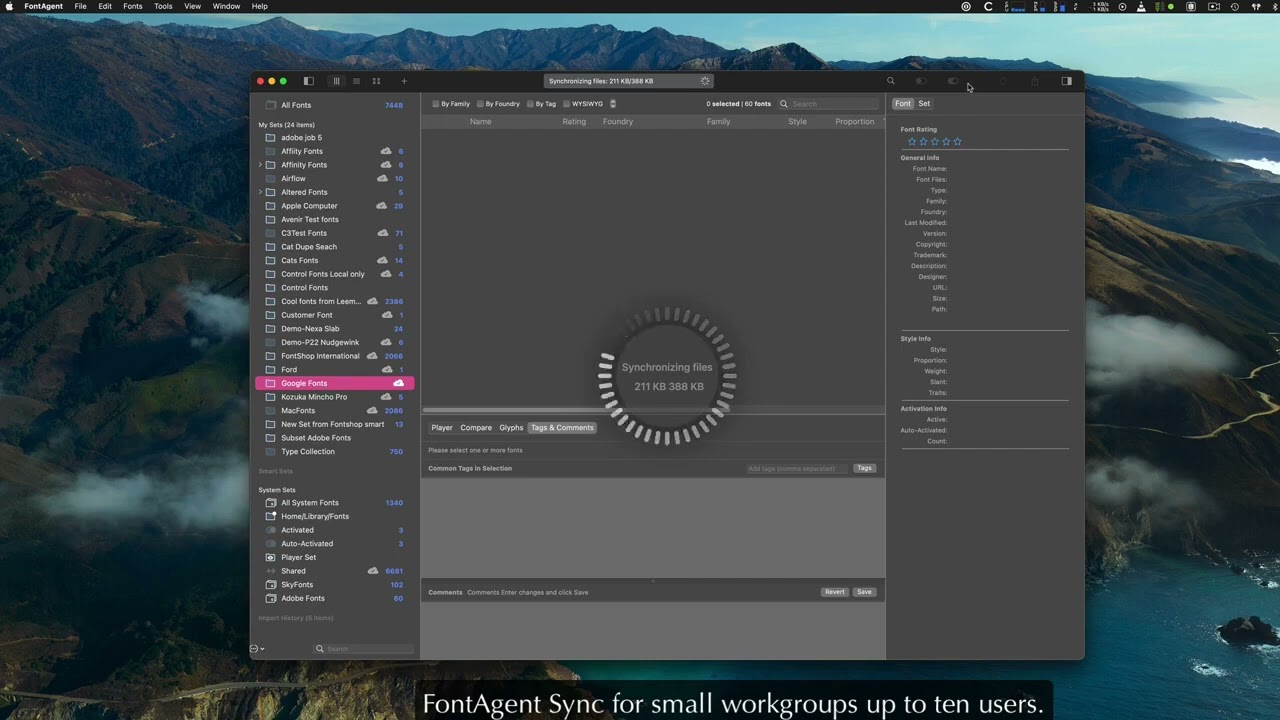Viewport: 1280px width, 720px height.
Task: Open the Fonts menu
Action: pyautogui.click(x=132, y=6)
